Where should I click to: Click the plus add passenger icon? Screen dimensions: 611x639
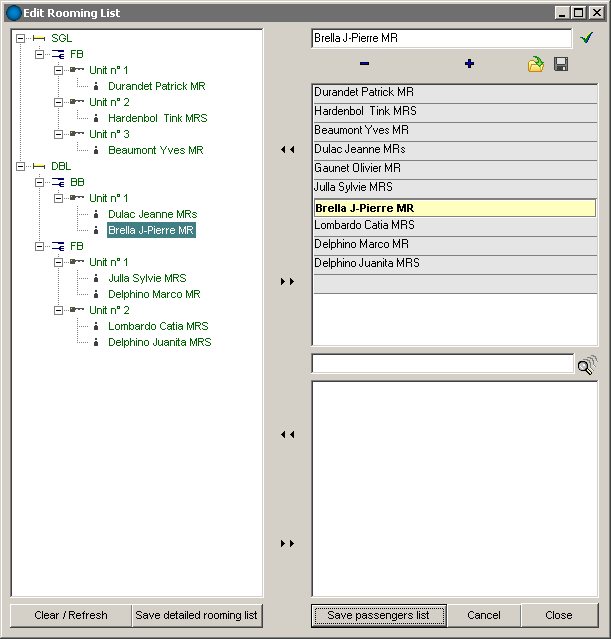pos(469,64)
